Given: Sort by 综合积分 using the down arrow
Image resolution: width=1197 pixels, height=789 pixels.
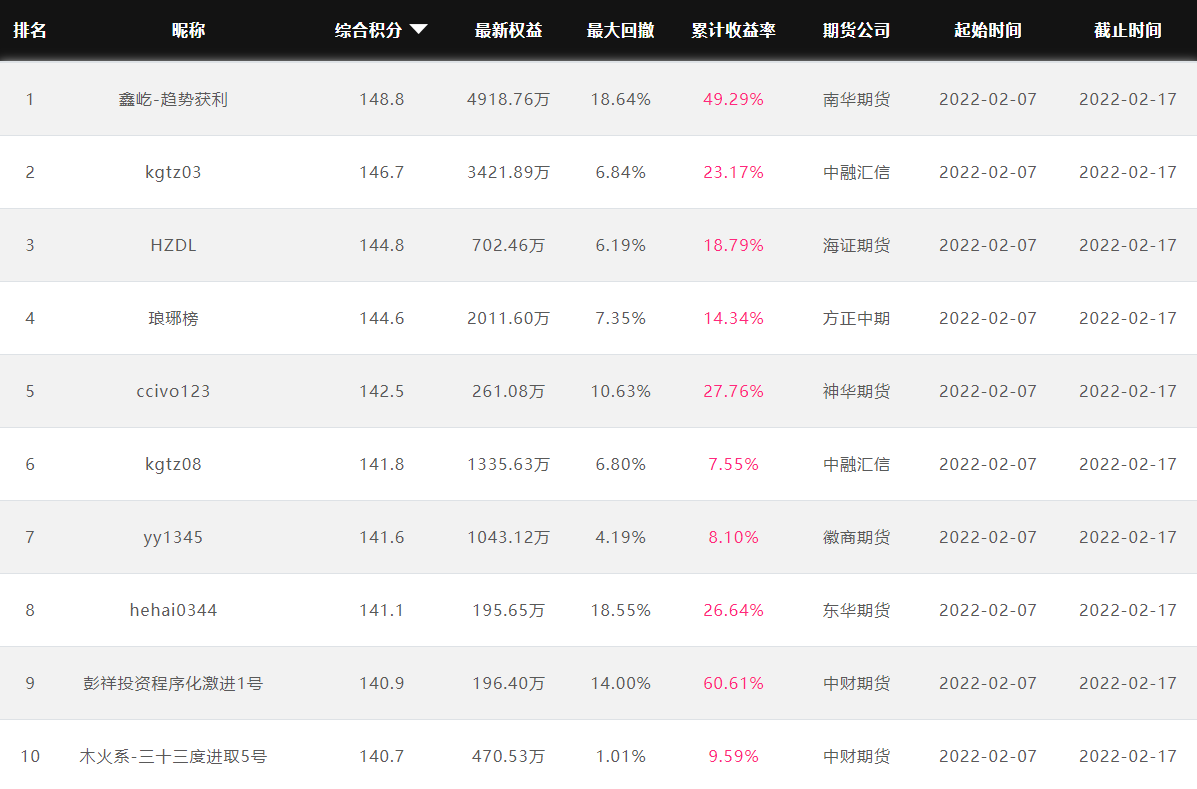Looking at the screenshot, I should (x=418, y=30).
